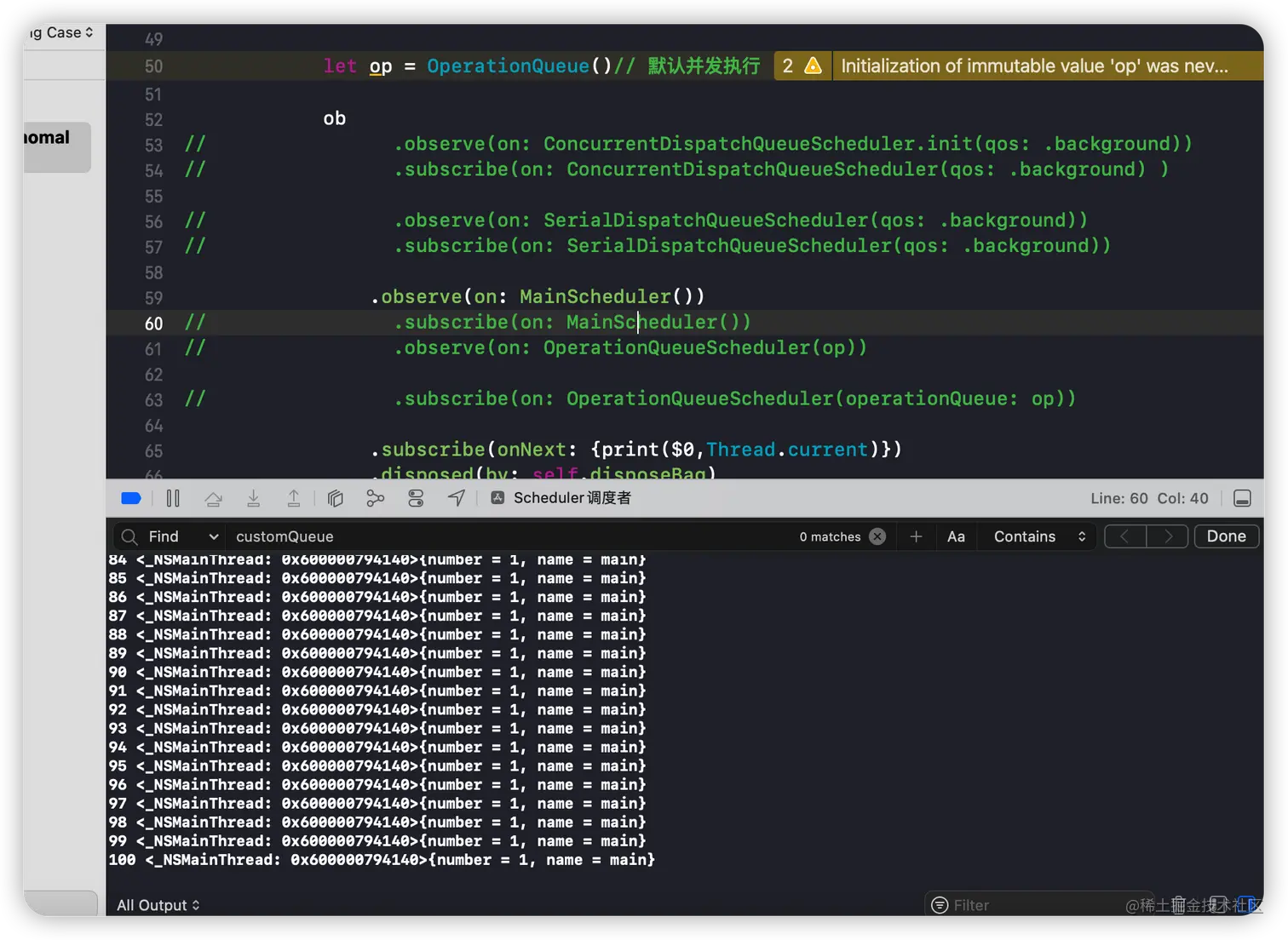Image resolution: width=1288 pixels, height=940 pixels.
Task: Click line number 60 in the gutter
Action: point(153,324)
